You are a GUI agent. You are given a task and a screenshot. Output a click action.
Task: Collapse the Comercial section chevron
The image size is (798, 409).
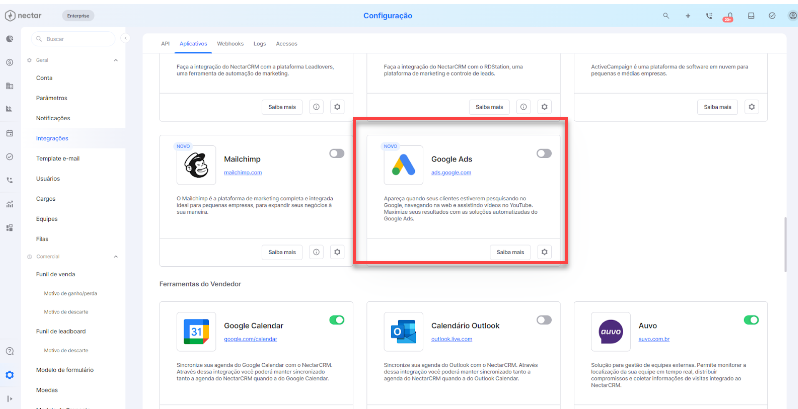[x=116, y=257]
